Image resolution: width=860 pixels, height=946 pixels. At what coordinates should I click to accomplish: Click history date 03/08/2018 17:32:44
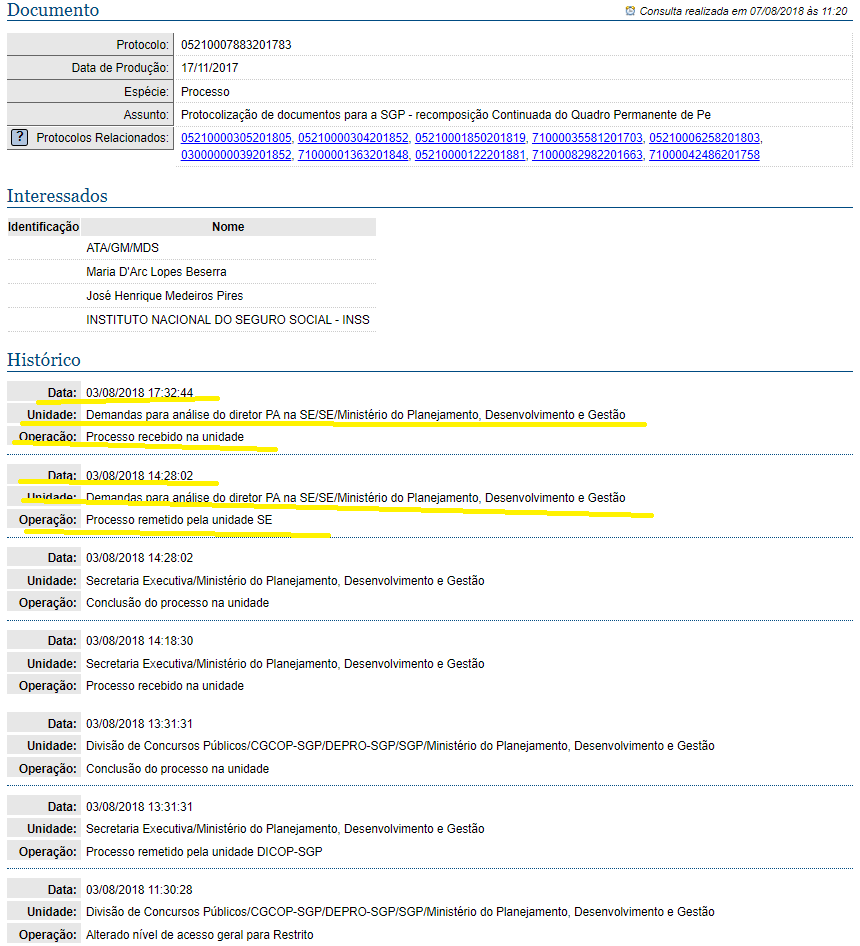(139, 393)
